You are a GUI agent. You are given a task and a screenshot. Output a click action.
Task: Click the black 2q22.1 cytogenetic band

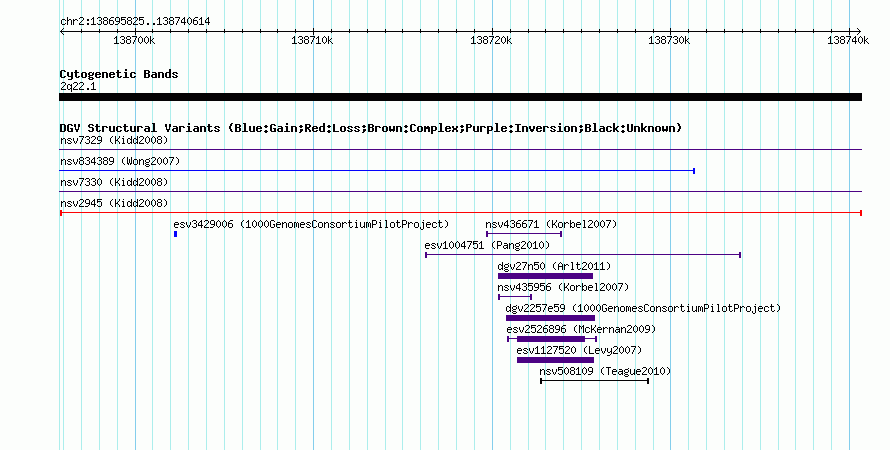(460, 97)
